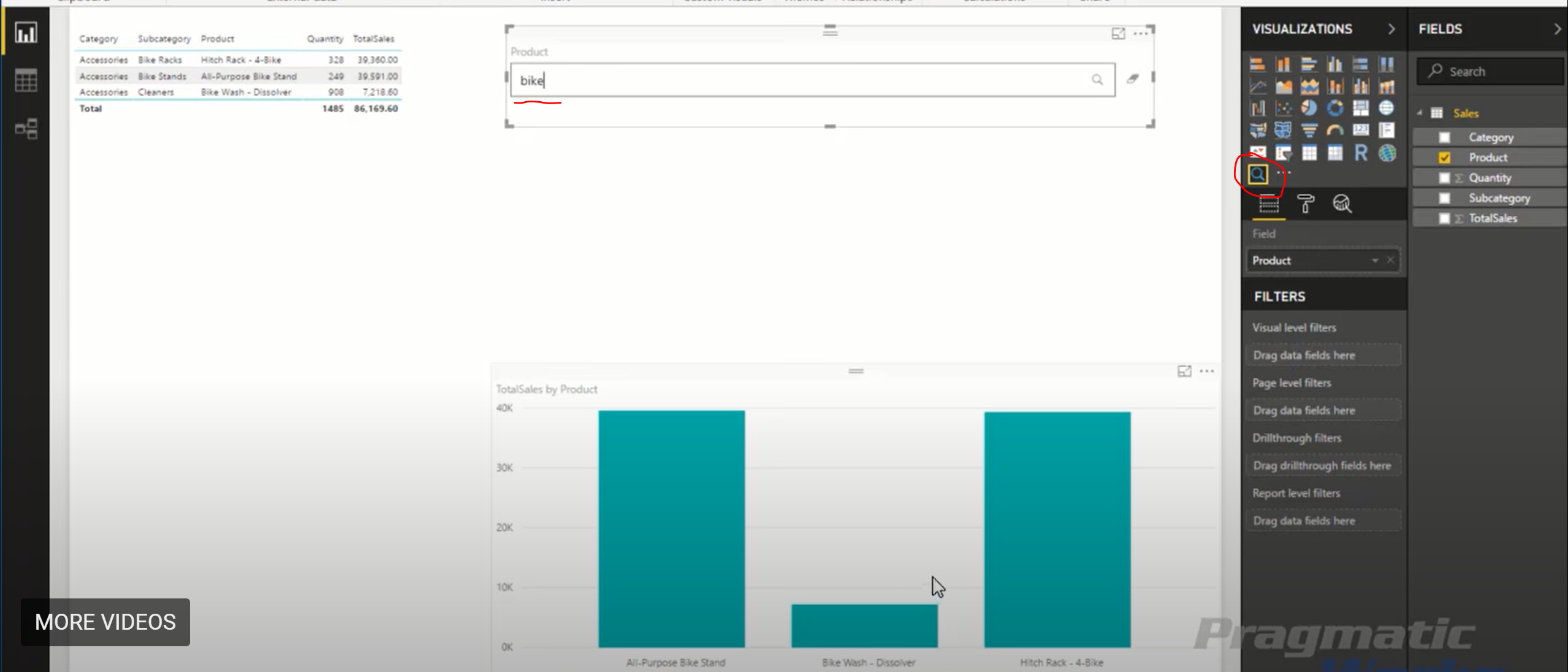
Task: Select the pie chart visualization
Action: click(1309, 109)
